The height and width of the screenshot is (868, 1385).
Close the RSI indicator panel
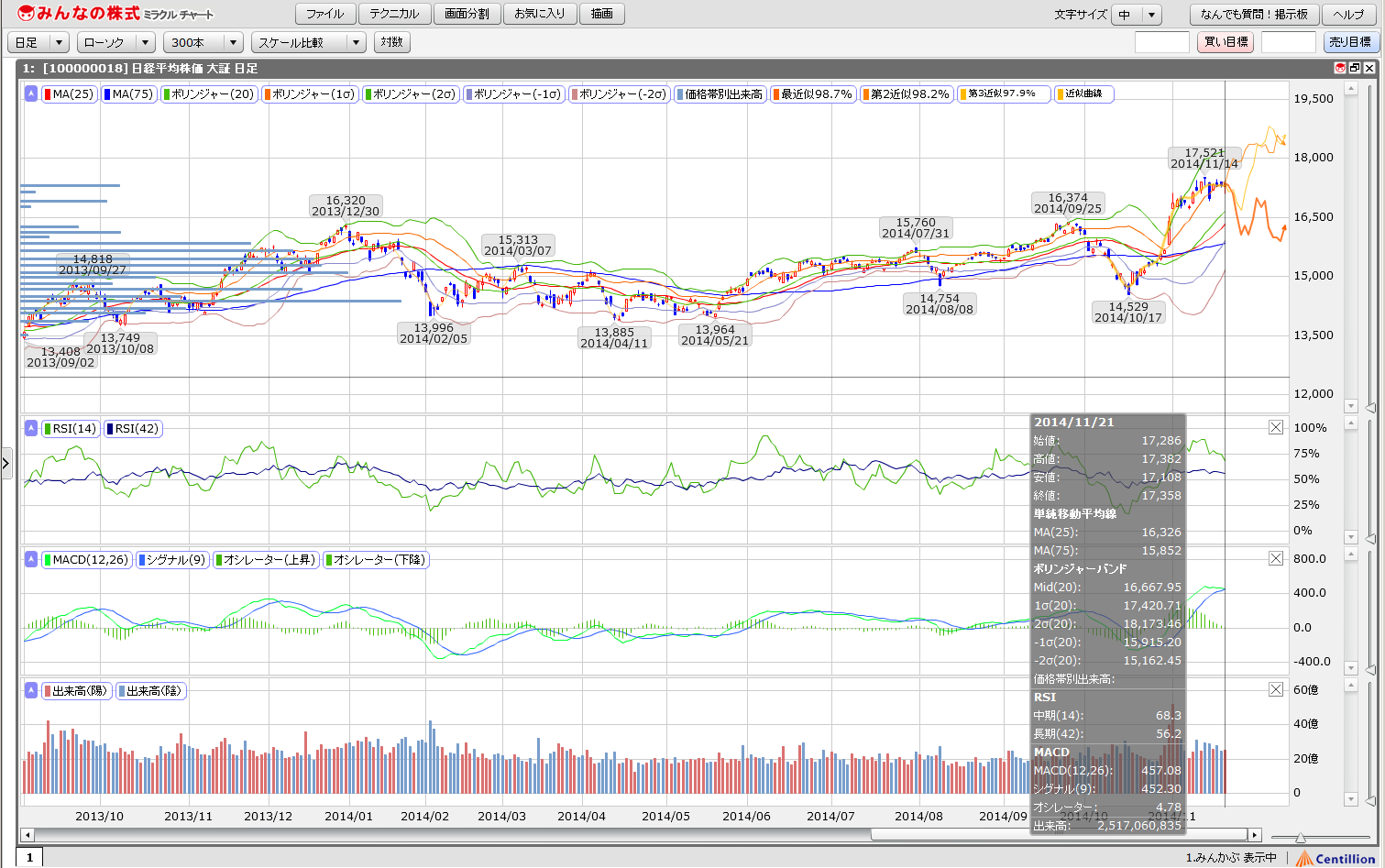[1276, 427]
